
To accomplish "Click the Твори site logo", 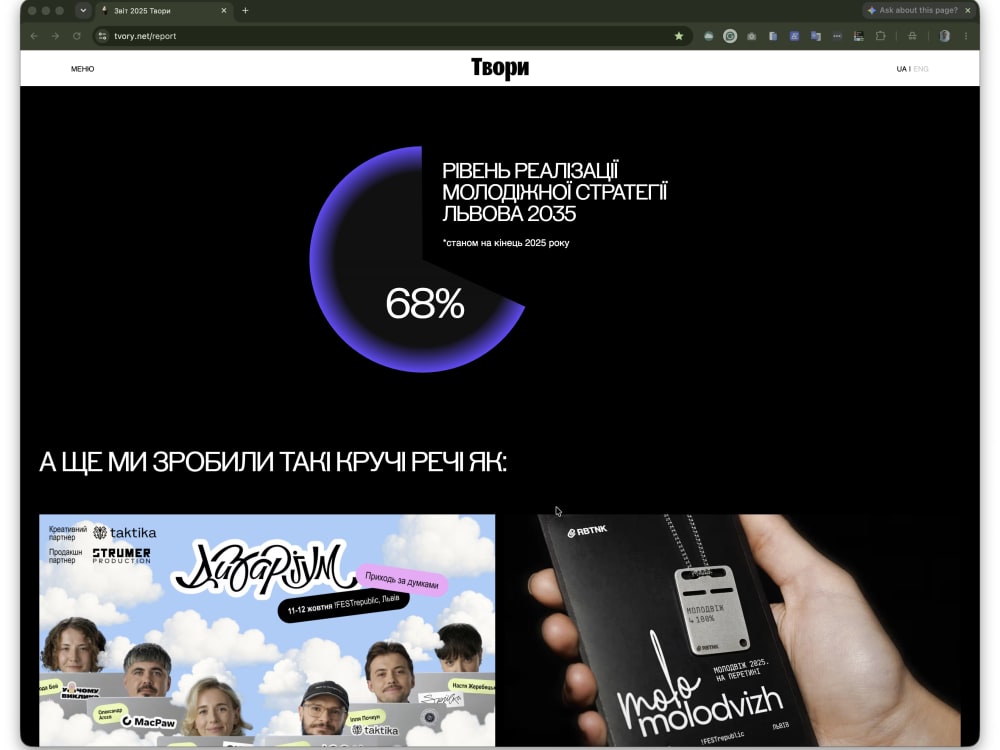I will [x=500, y=68].
